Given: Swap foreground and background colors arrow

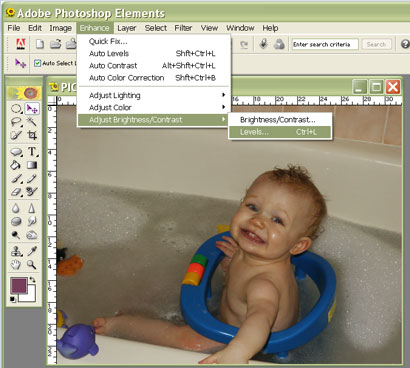Looking at the screenshot, I should pyautogui.click(x=32, y=279).
